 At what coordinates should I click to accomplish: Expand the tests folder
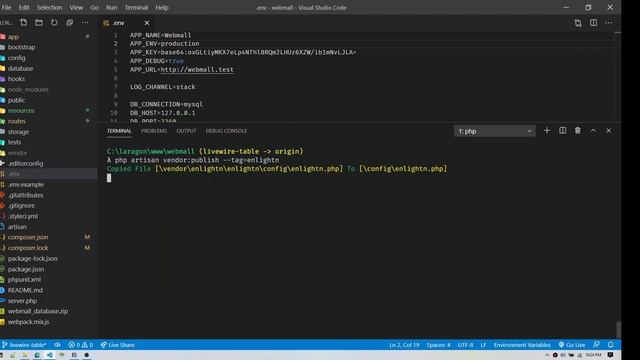click(48, 142)
